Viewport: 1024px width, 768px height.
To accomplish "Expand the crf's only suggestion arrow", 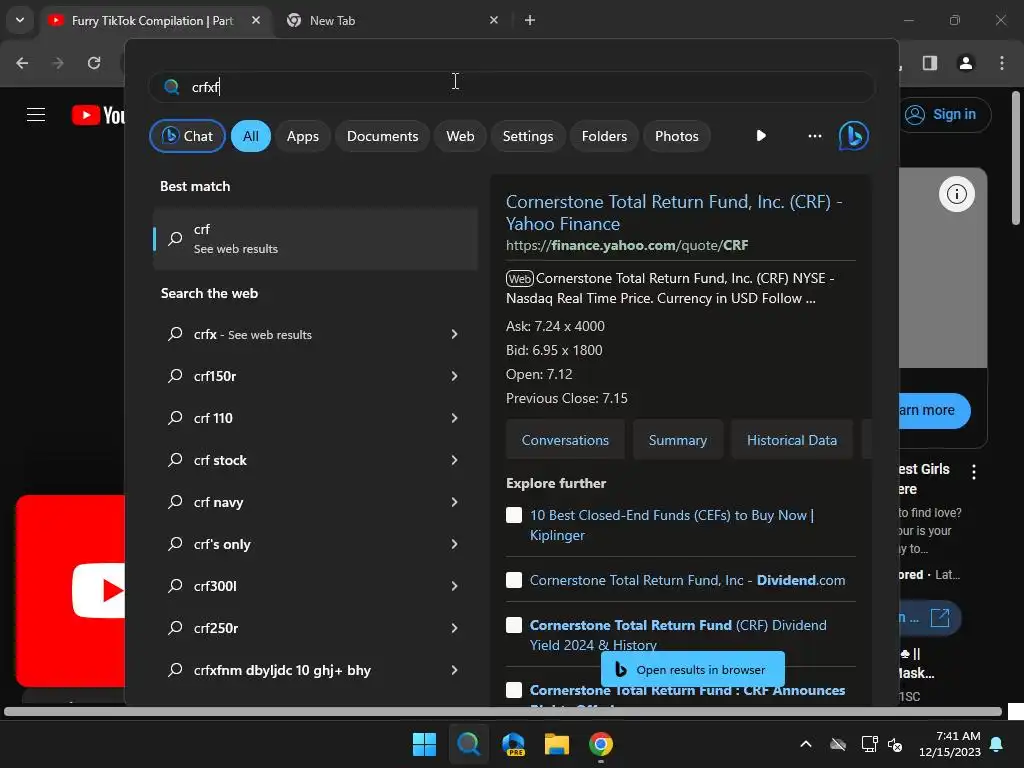I will point(455,544).
